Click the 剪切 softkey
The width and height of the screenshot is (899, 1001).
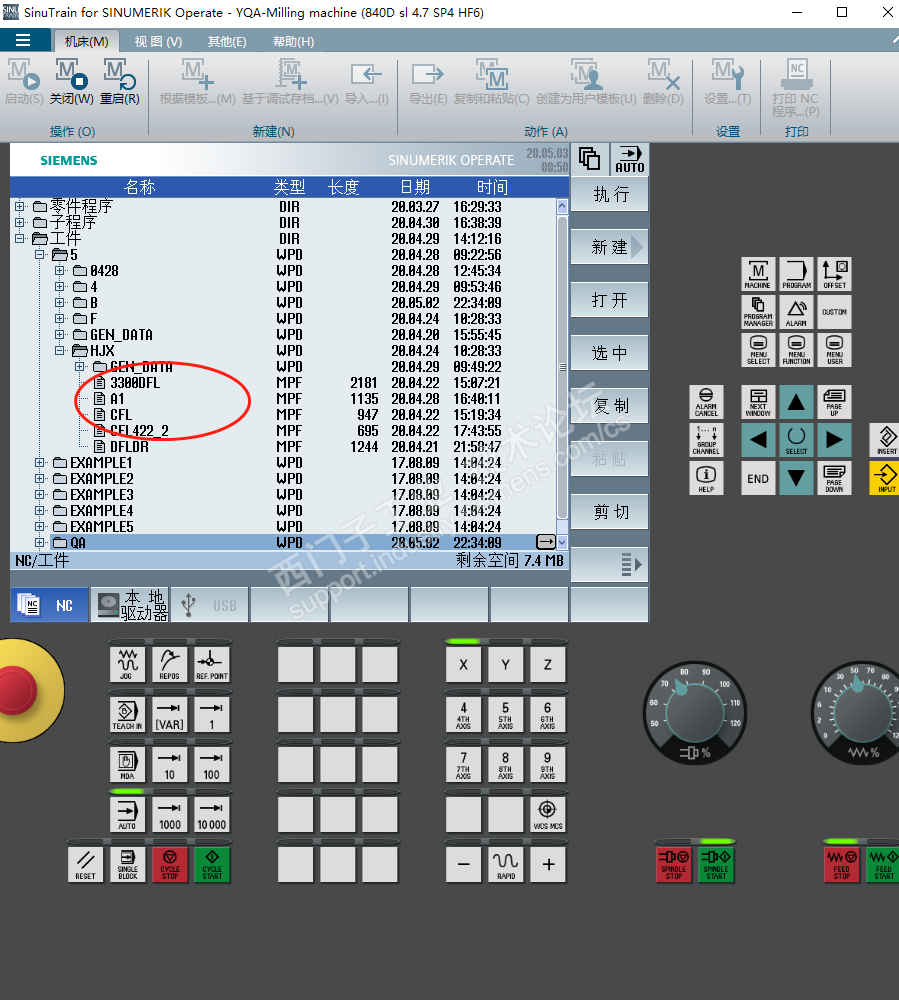click(x=609, y=512)
